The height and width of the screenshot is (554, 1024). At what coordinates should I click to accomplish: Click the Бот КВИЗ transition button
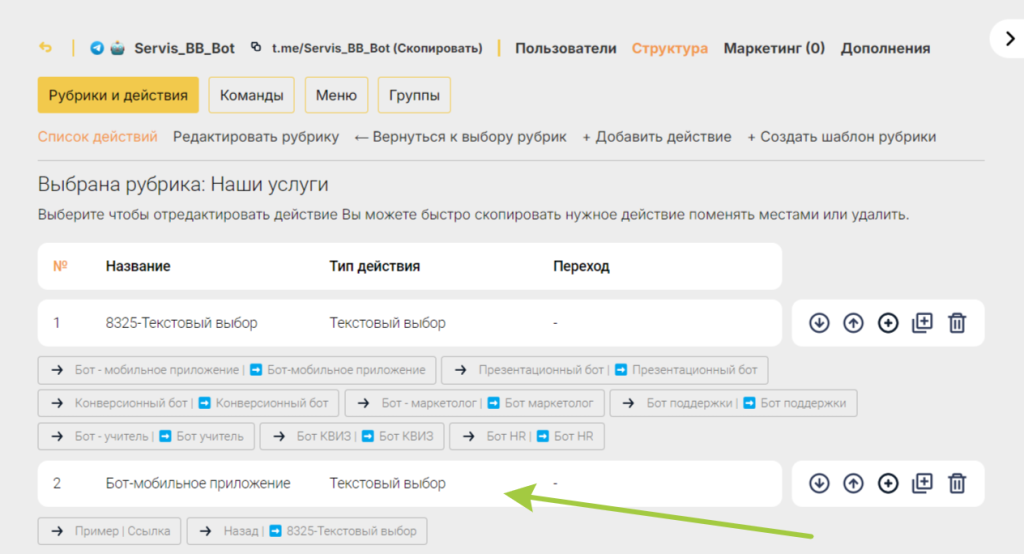click(x=352, y=436)
